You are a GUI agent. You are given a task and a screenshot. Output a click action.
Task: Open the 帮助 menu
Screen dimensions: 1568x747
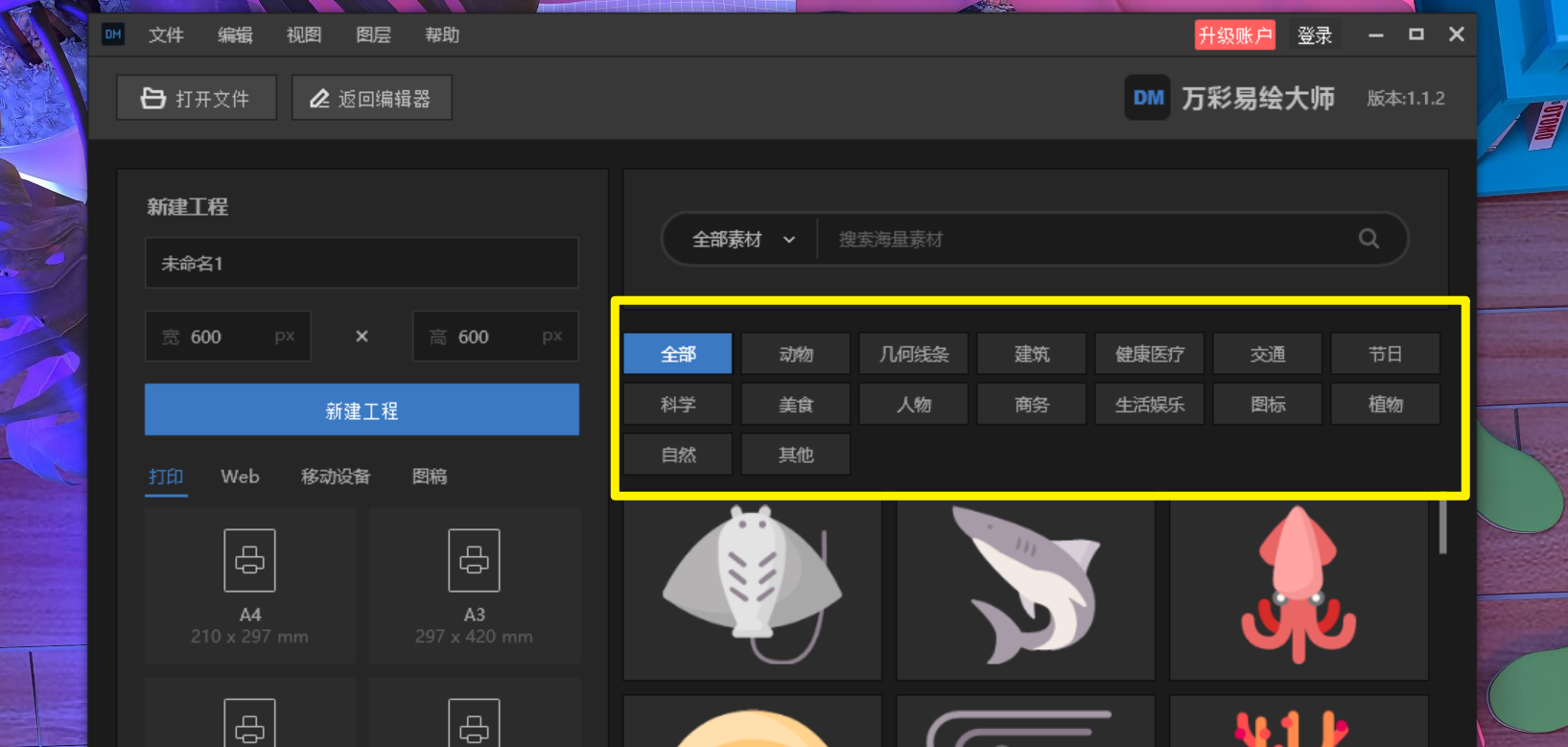[x=442, y=35]
